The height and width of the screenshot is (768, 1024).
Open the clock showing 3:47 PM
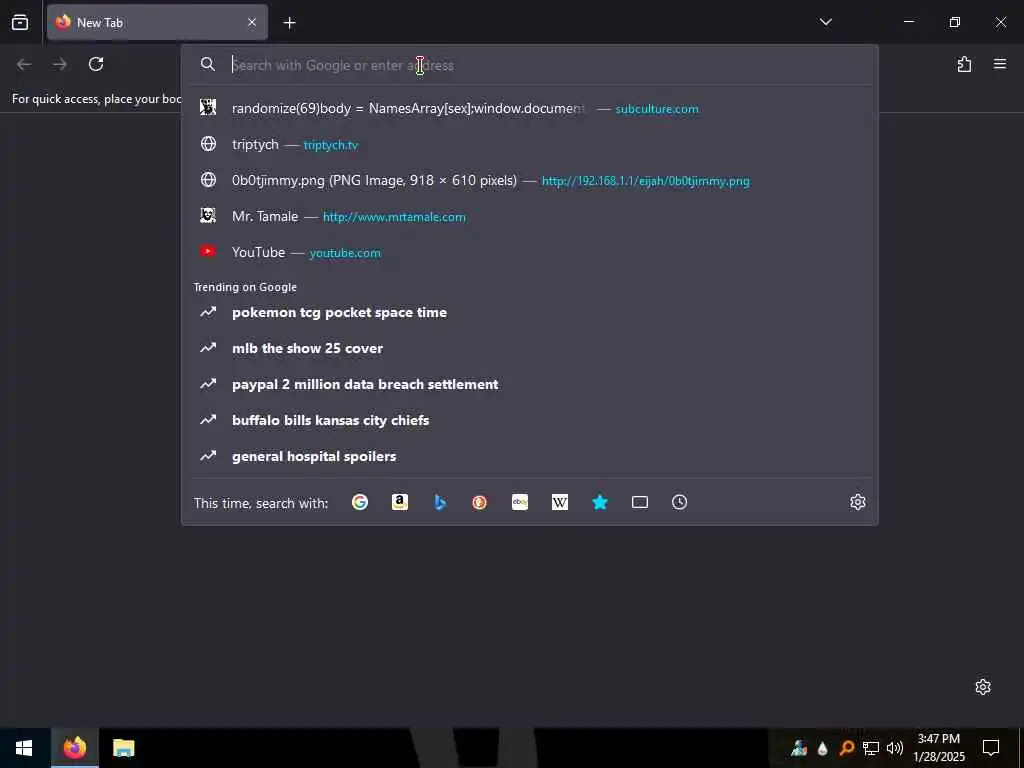click(x=938, y=748)
